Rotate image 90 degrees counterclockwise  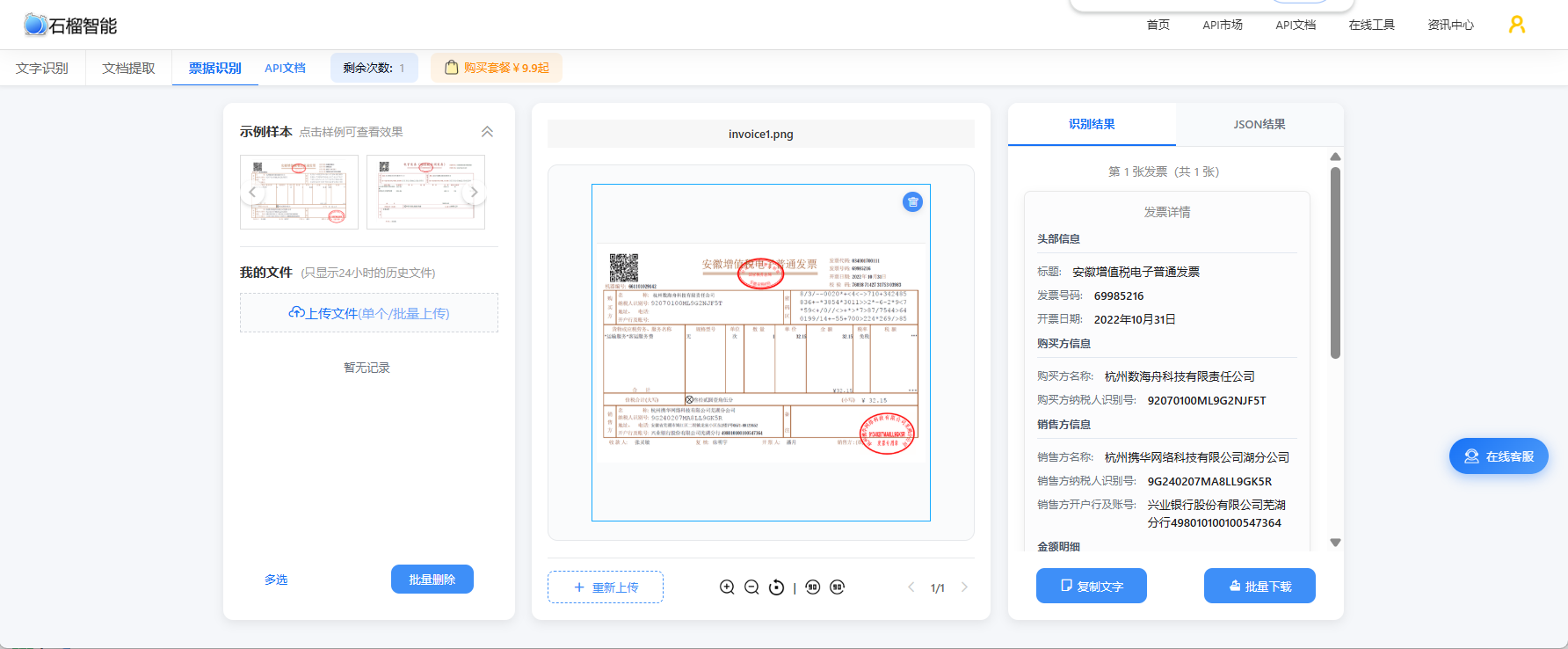coord(813,587)
